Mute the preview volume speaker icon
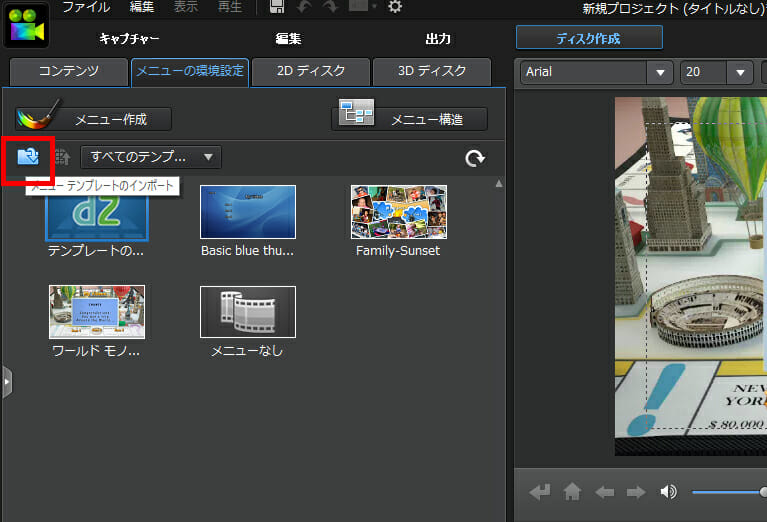This screenshot has width=767, height=522. (x=668, y=491)
